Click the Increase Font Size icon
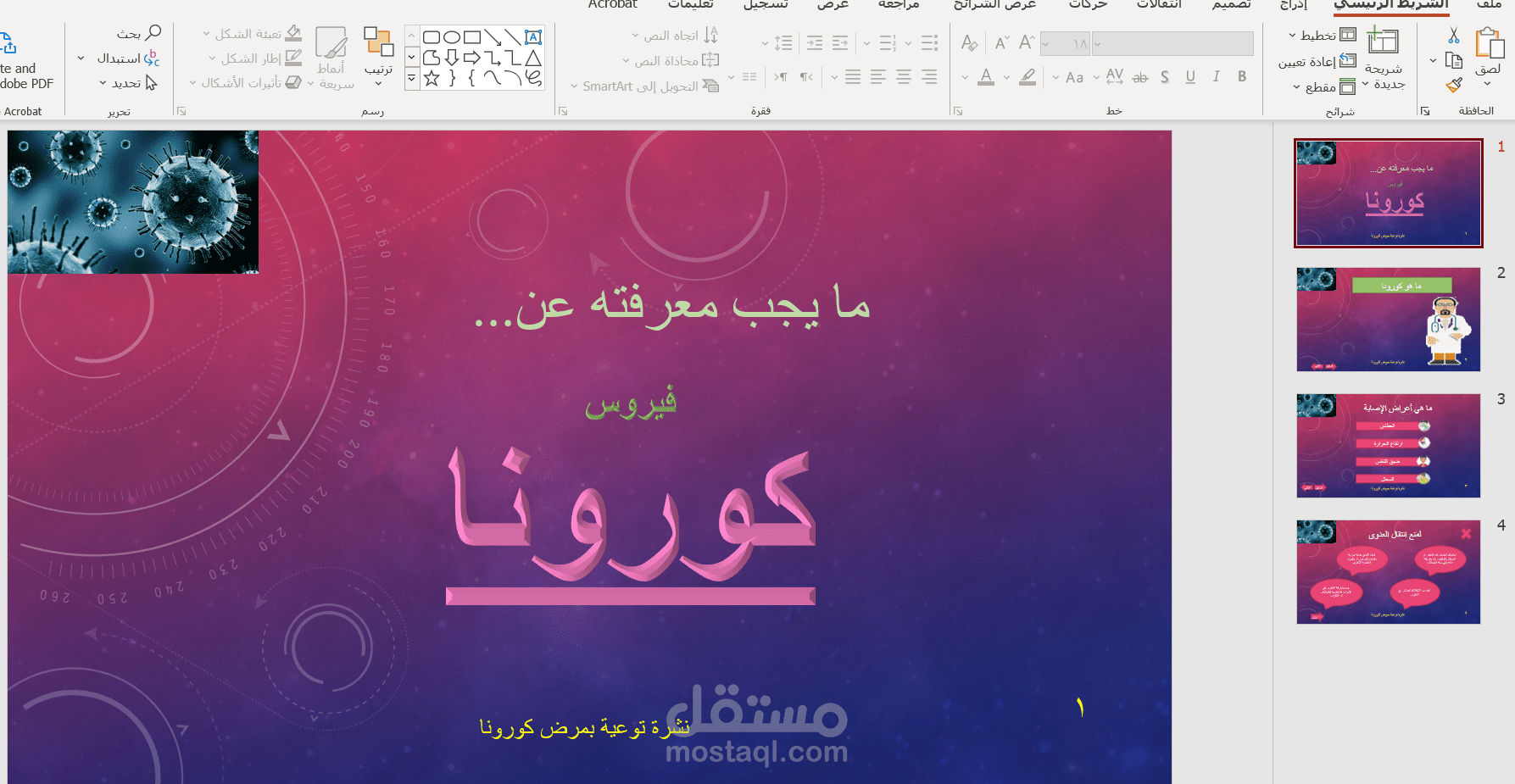Screen dimensions: 1515x784 click(x=1027, y=42)
